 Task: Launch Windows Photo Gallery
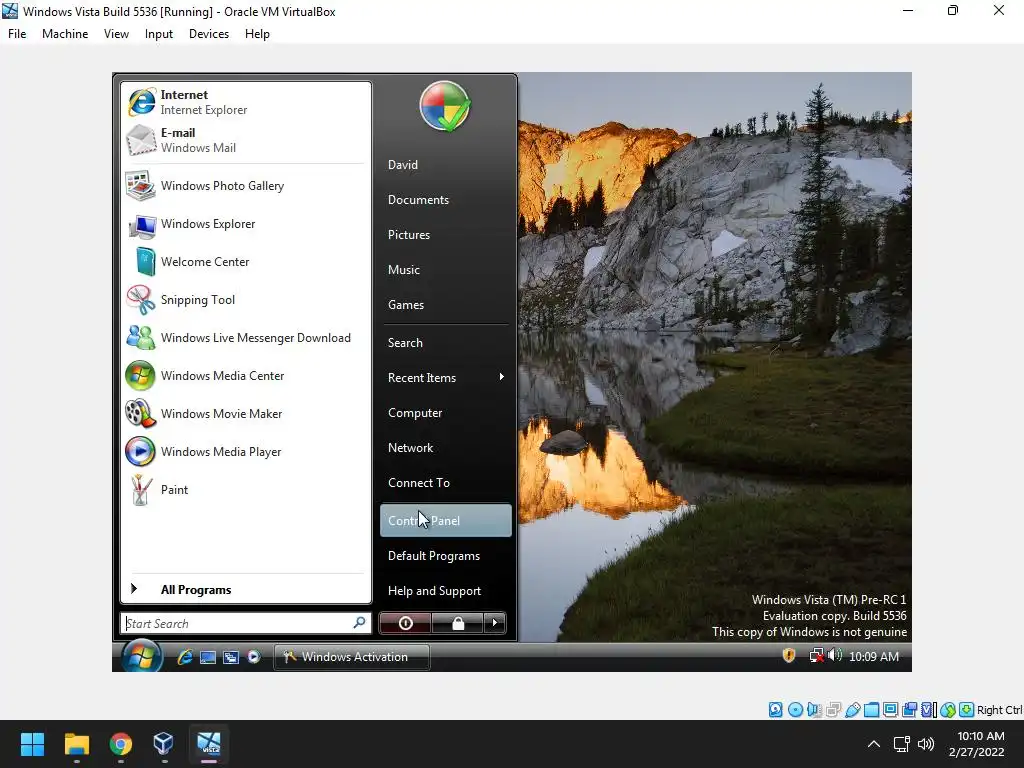[x=246, y=186]
